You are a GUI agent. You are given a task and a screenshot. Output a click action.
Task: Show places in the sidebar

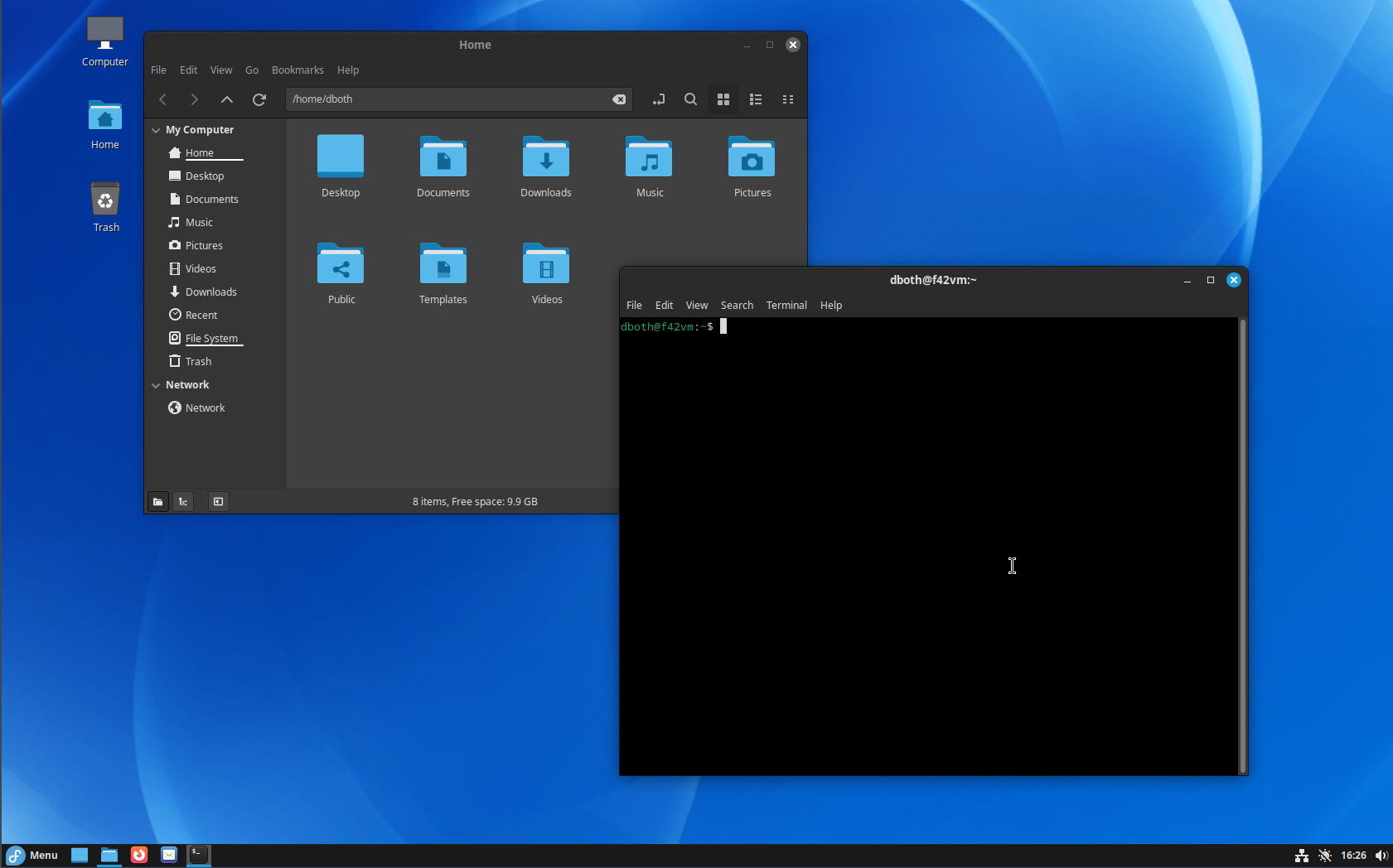coord(157,501)
